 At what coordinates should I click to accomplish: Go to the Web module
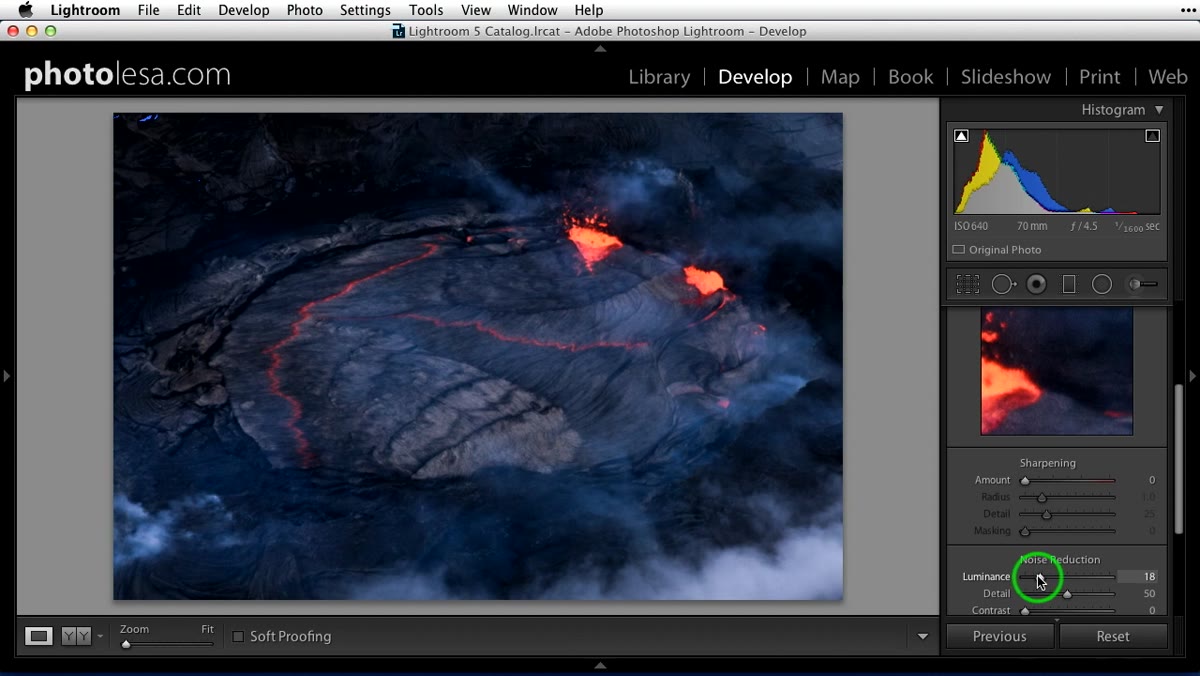coord(1168,77)
